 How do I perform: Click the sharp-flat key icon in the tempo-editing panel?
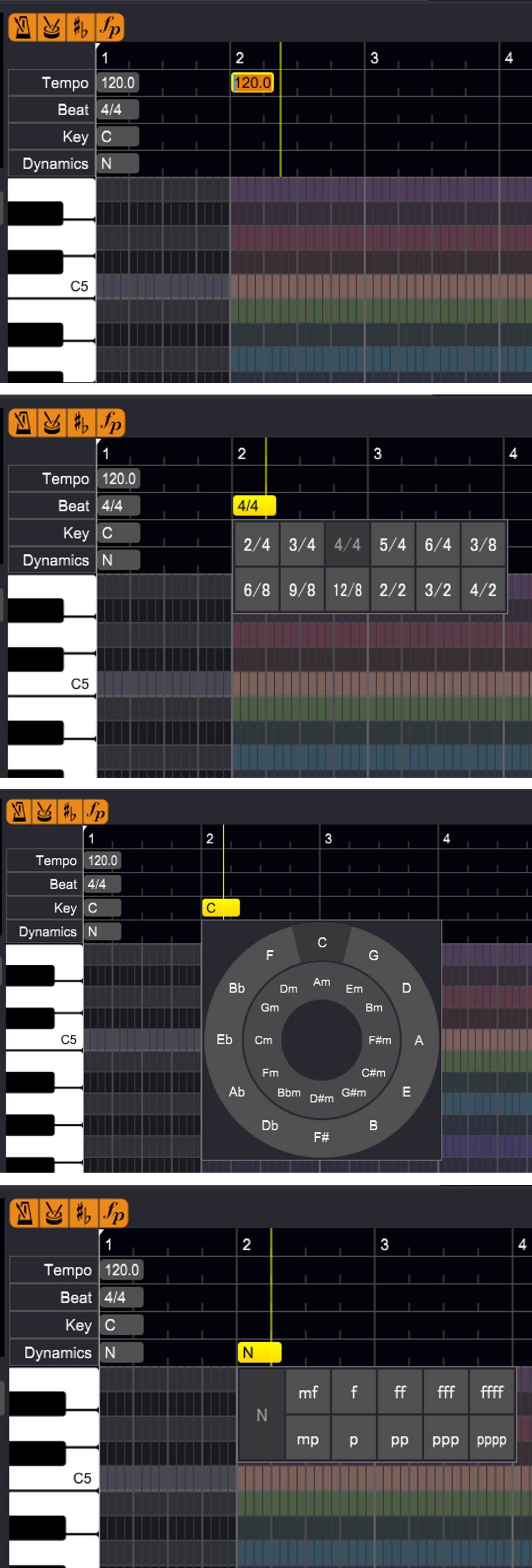(x=80, y=27)
